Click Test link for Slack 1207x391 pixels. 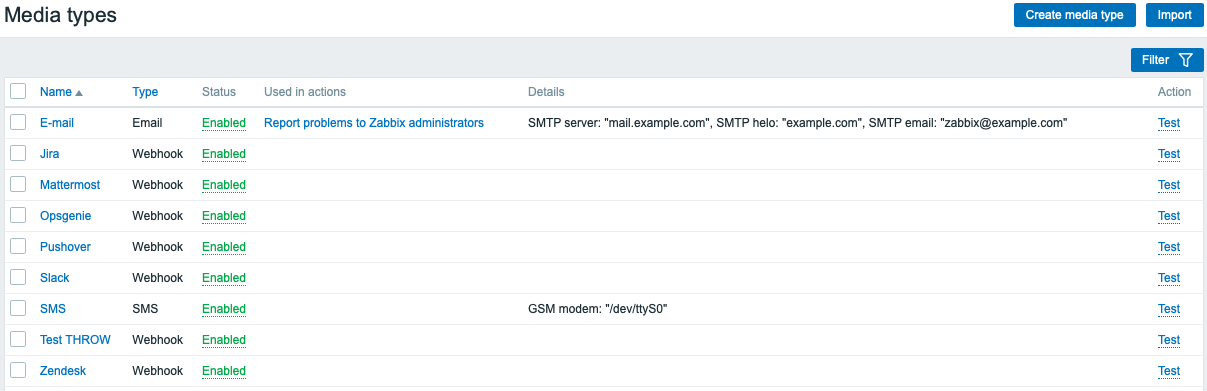point(1169,278)
